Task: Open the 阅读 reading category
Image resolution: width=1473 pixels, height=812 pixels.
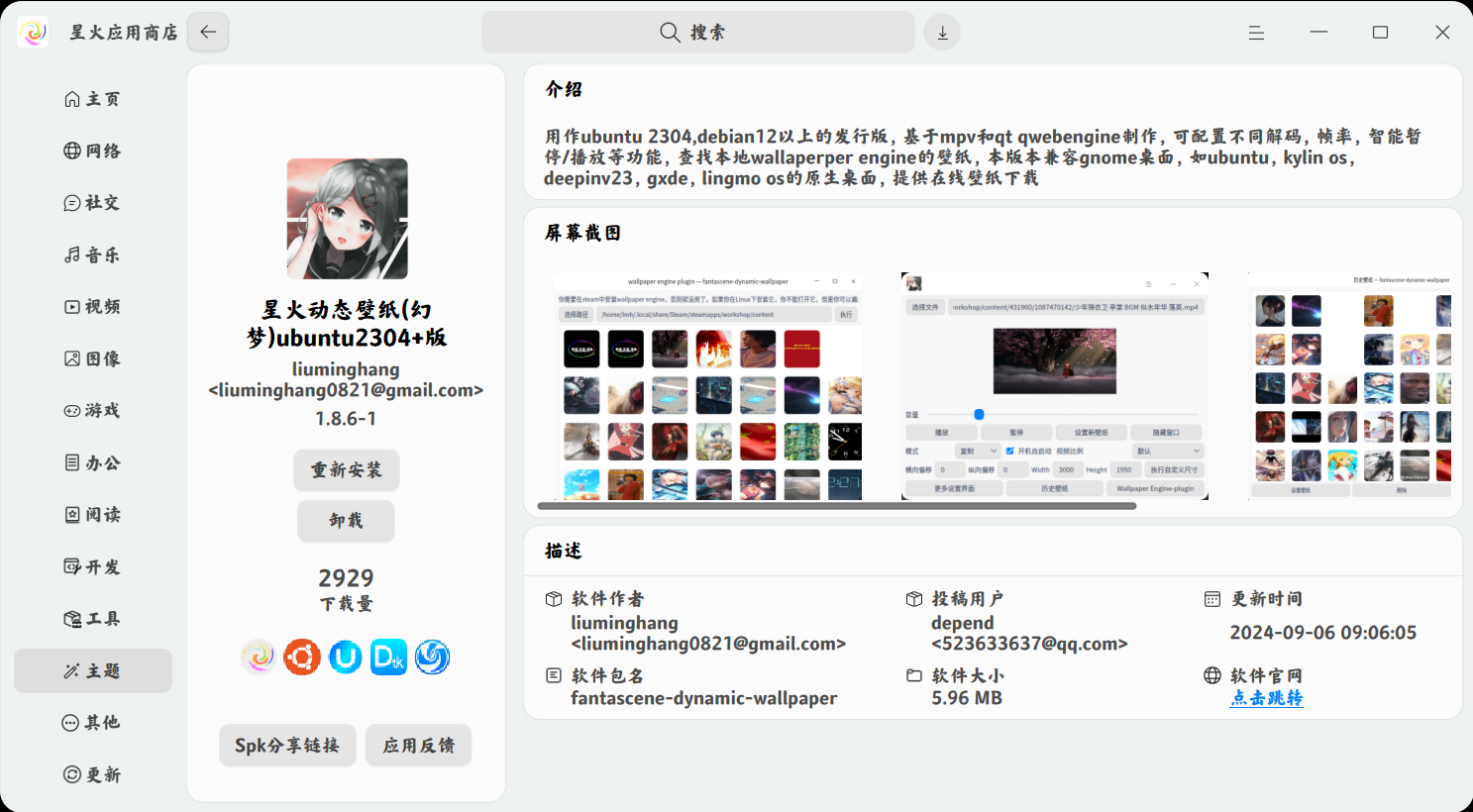Action: click(x=93, y=515)
